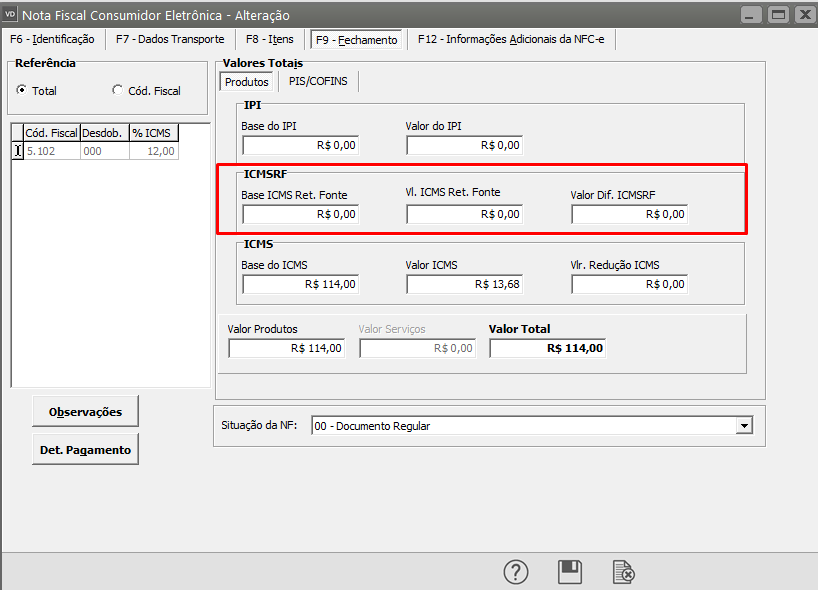Image resolution: width=818 pixels, height=590 pixels.
Task: Switch to F6 - Identificação tab
Action: pyautogui.click(x=52, y=39)
